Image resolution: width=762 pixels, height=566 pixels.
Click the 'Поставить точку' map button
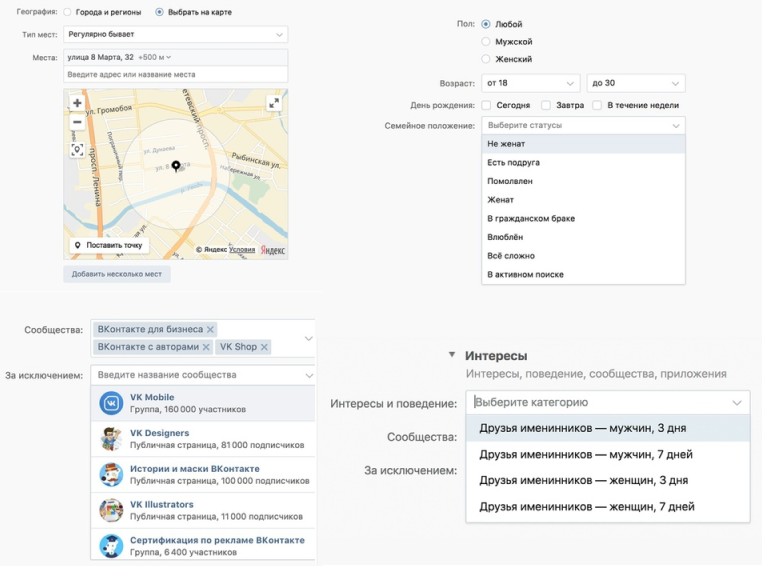108,245
